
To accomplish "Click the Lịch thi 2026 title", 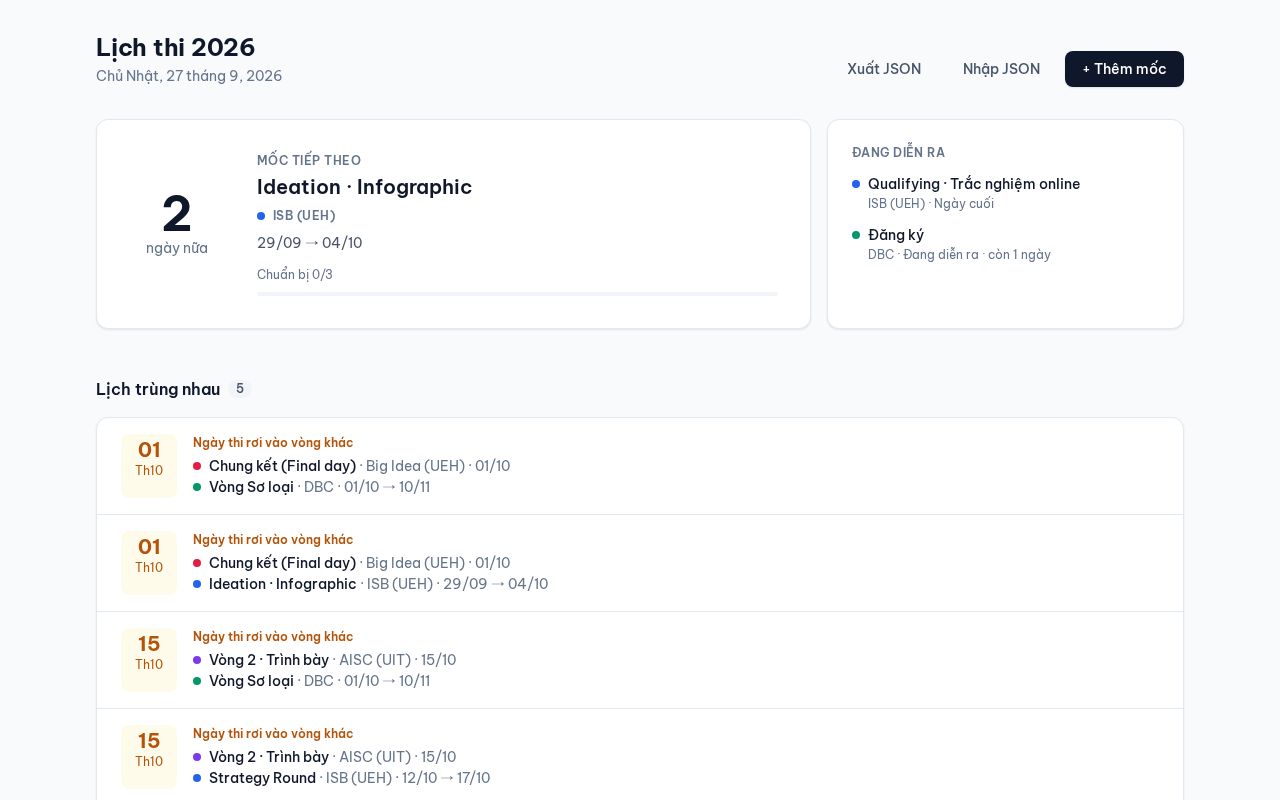I will pyautogui.click(x=176, y=47).
